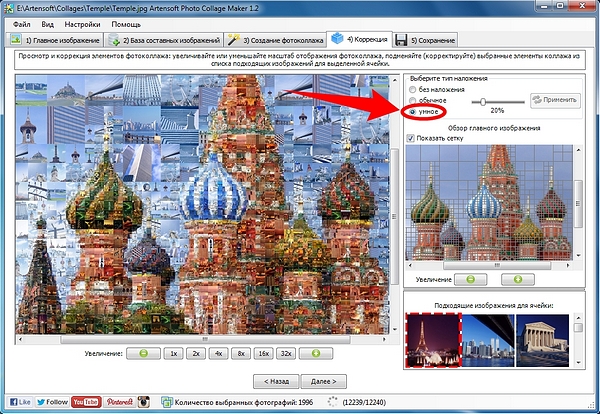Set collage zoom to 8x

click(x=241, y=354)
